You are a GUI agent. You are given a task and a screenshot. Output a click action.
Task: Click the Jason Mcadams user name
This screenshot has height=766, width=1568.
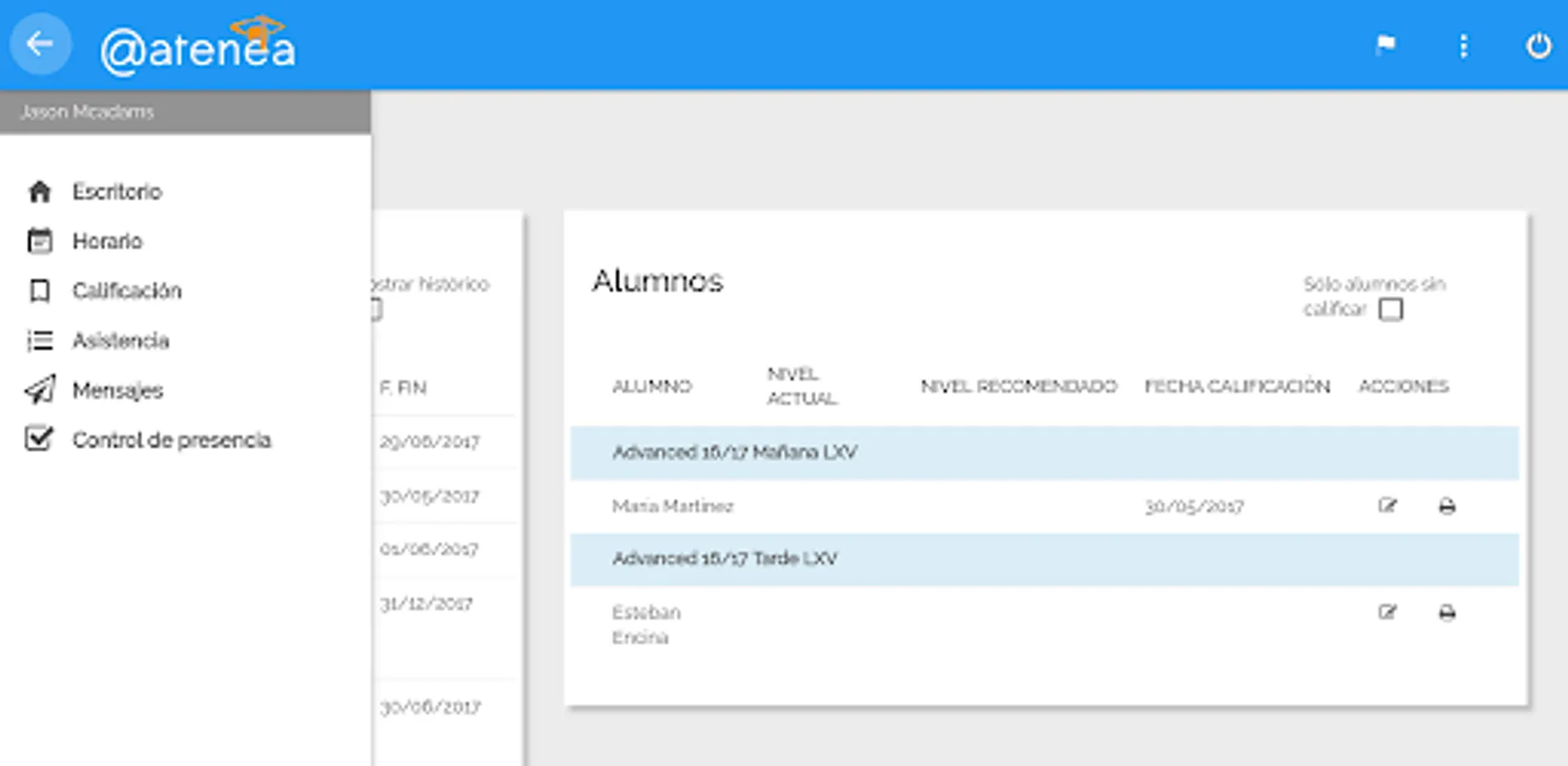[87, 111]
